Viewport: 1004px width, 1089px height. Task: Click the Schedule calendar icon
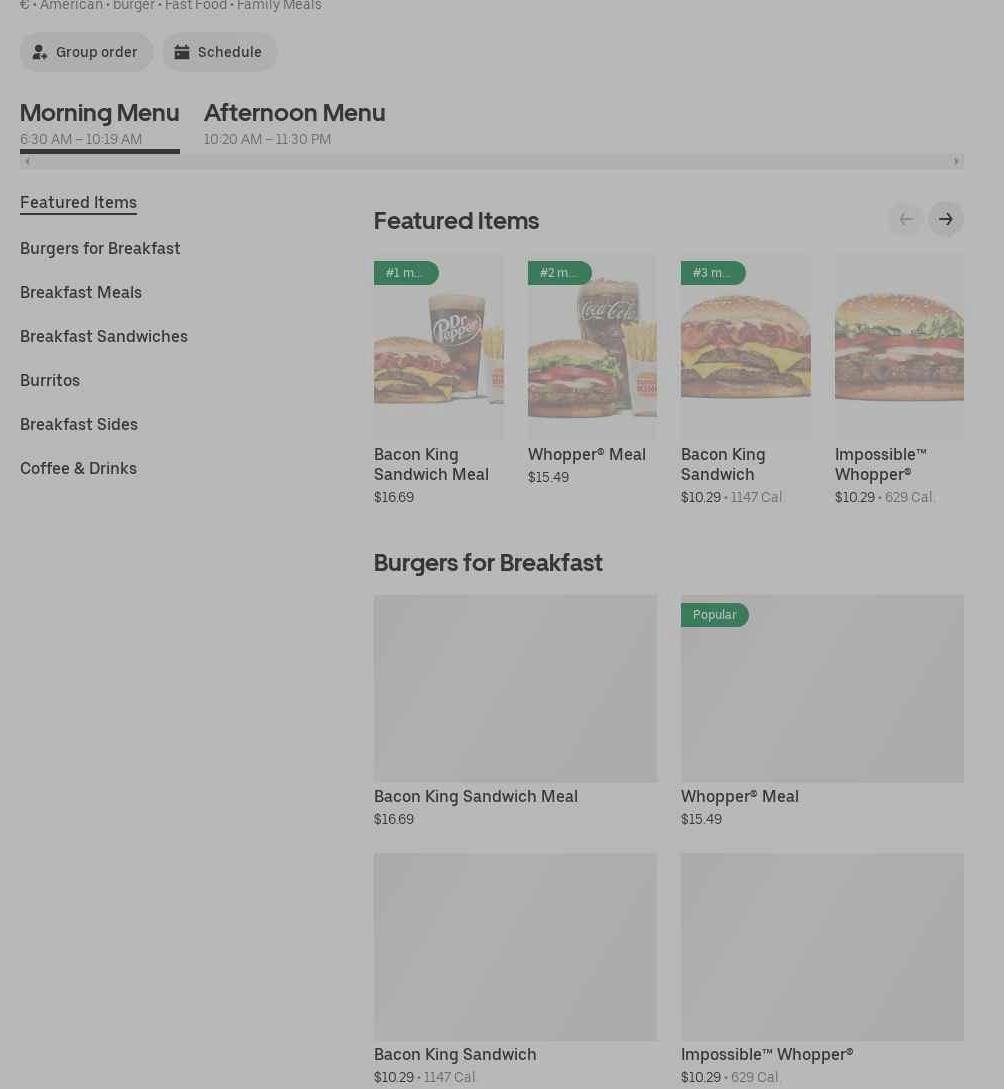[182, 52]
